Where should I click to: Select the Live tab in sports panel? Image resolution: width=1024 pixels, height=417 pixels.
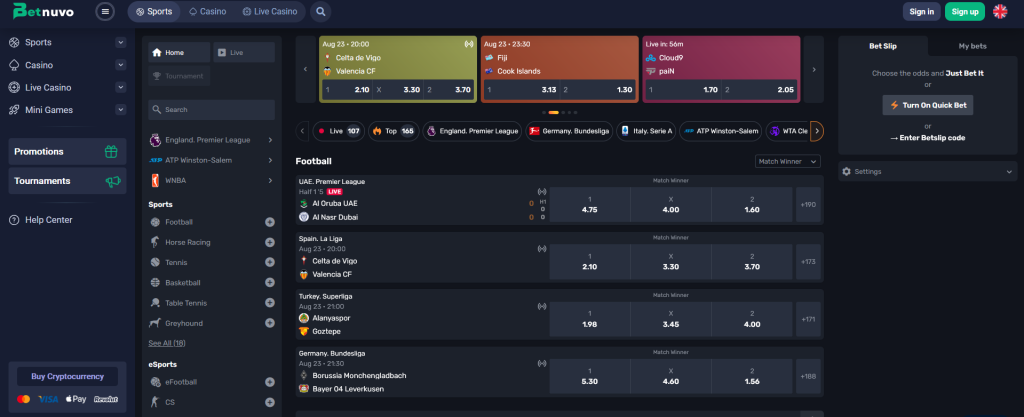pyautogui.click(x=244, y=52)
